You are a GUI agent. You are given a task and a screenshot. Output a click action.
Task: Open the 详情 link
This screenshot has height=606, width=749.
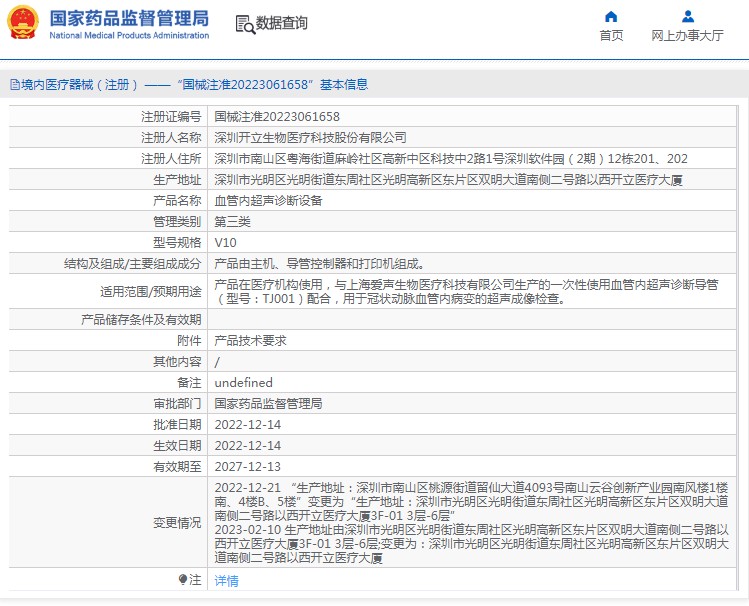(x=227, y=580)
